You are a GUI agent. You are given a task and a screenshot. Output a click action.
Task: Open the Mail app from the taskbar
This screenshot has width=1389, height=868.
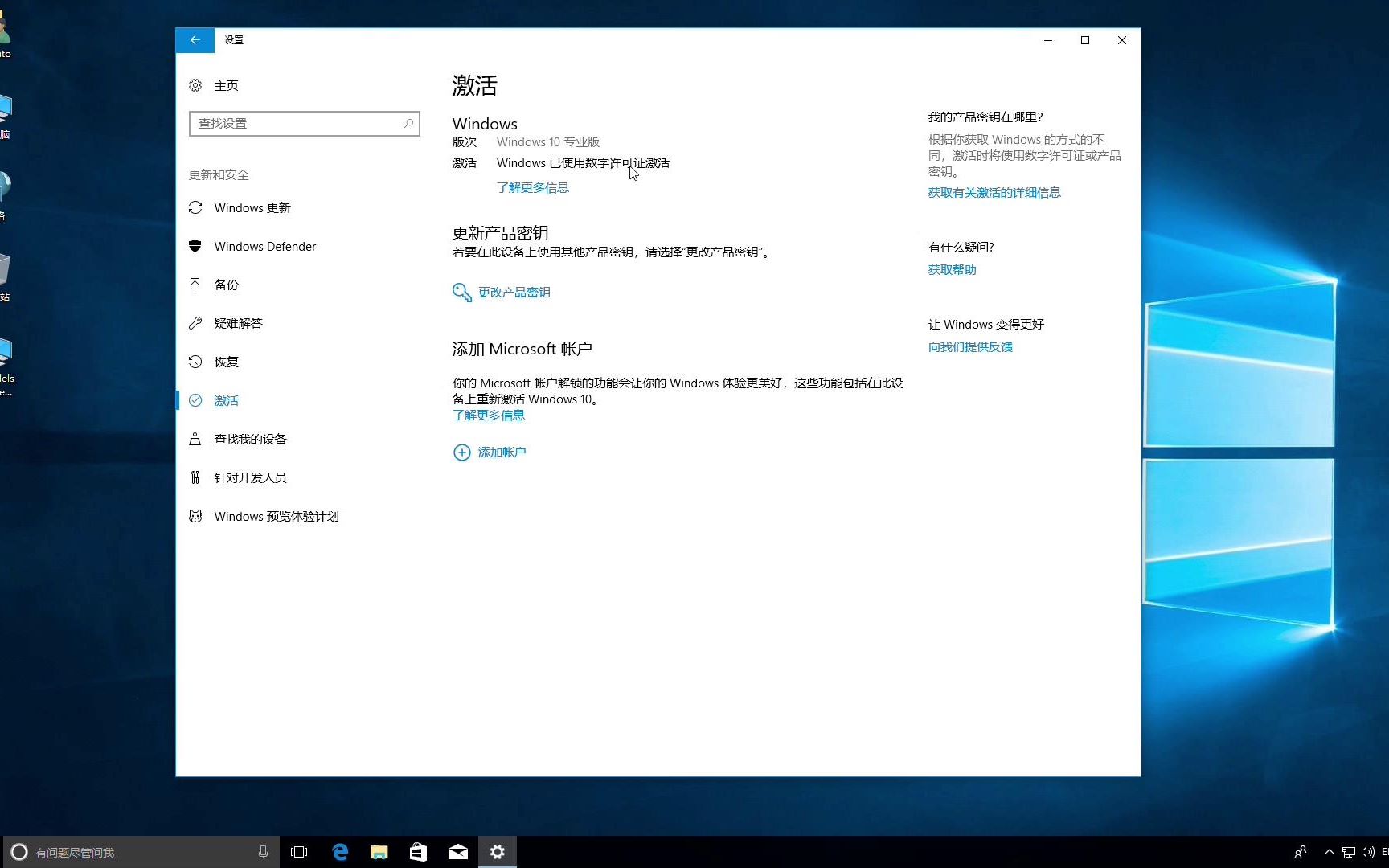457,852
